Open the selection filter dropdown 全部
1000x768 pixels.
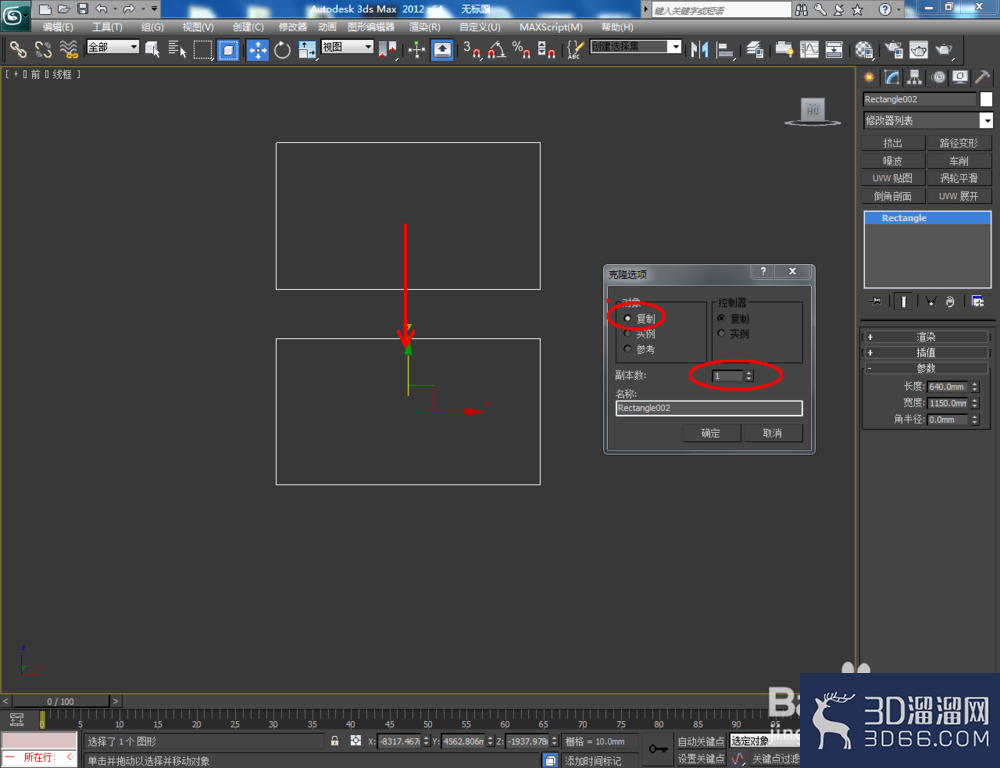(113, 47)
